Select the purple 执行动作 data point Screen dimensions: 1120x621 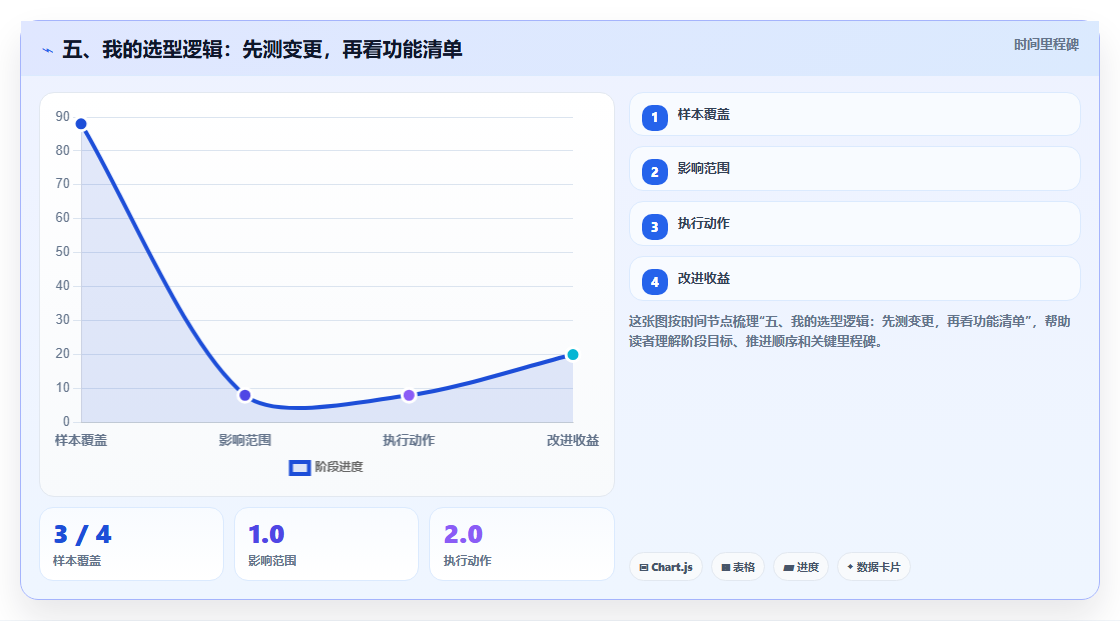409,395
